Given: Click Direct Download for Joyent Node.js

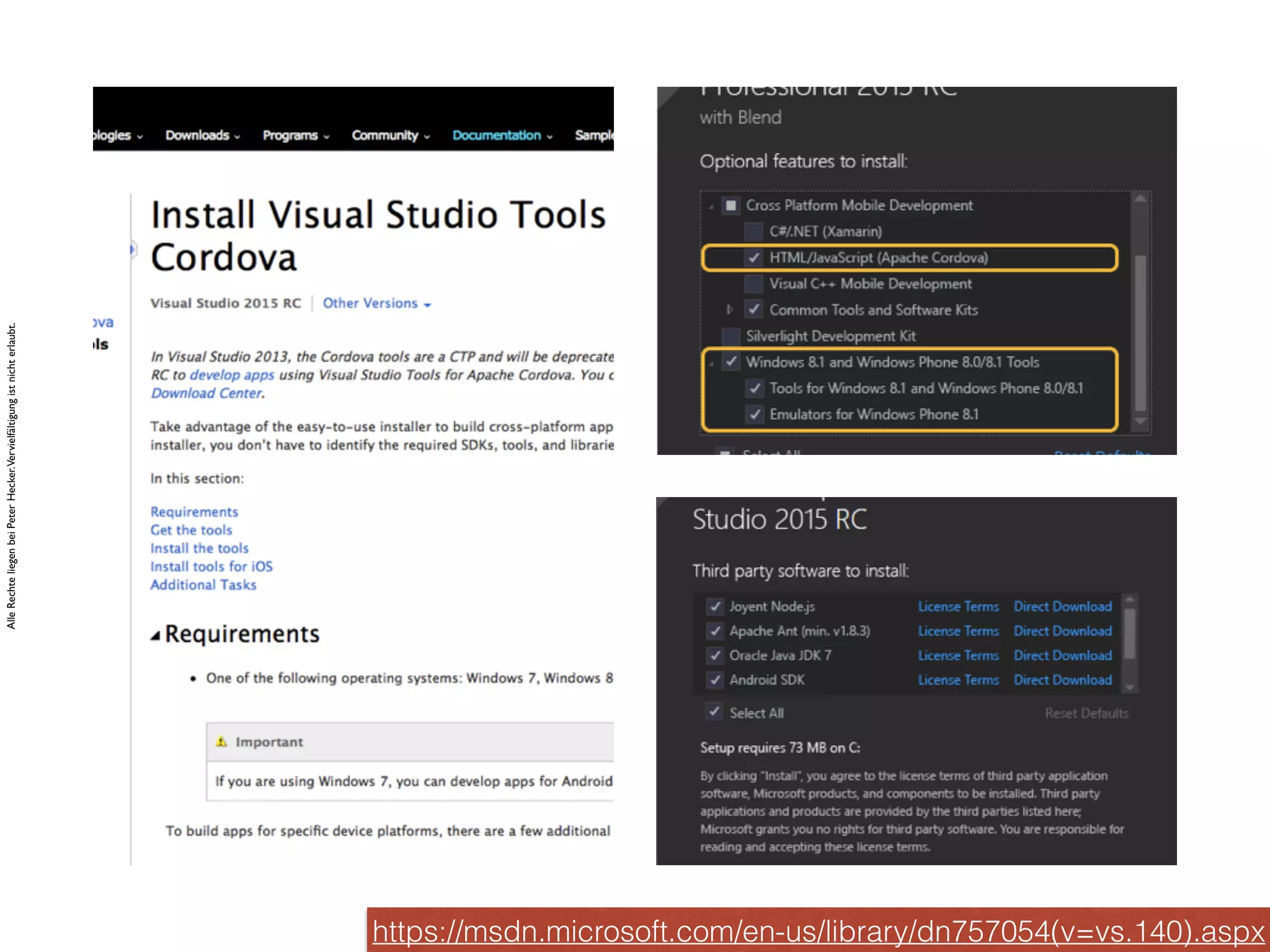Looking at the screenshot, I should pos(1063,607).
